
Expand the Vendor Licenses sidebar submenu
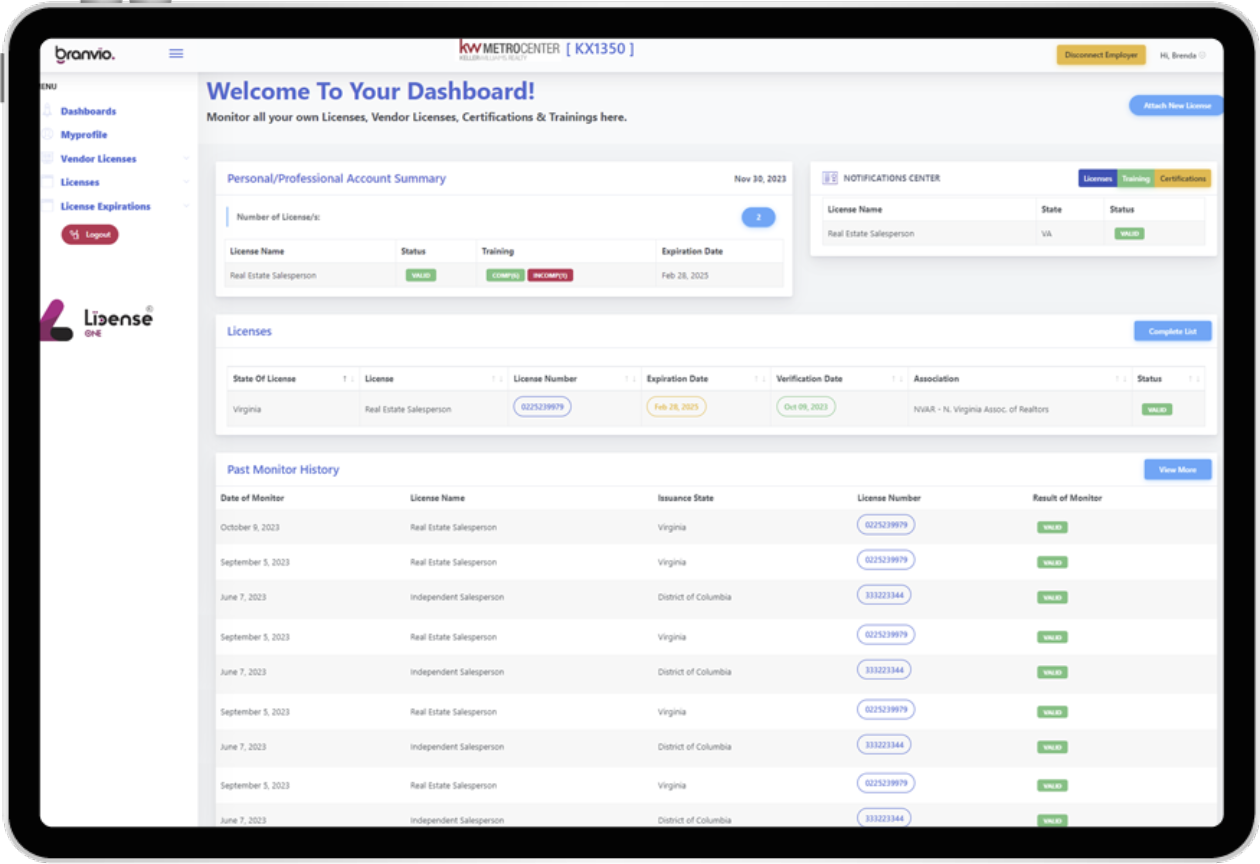coord(186,159)
